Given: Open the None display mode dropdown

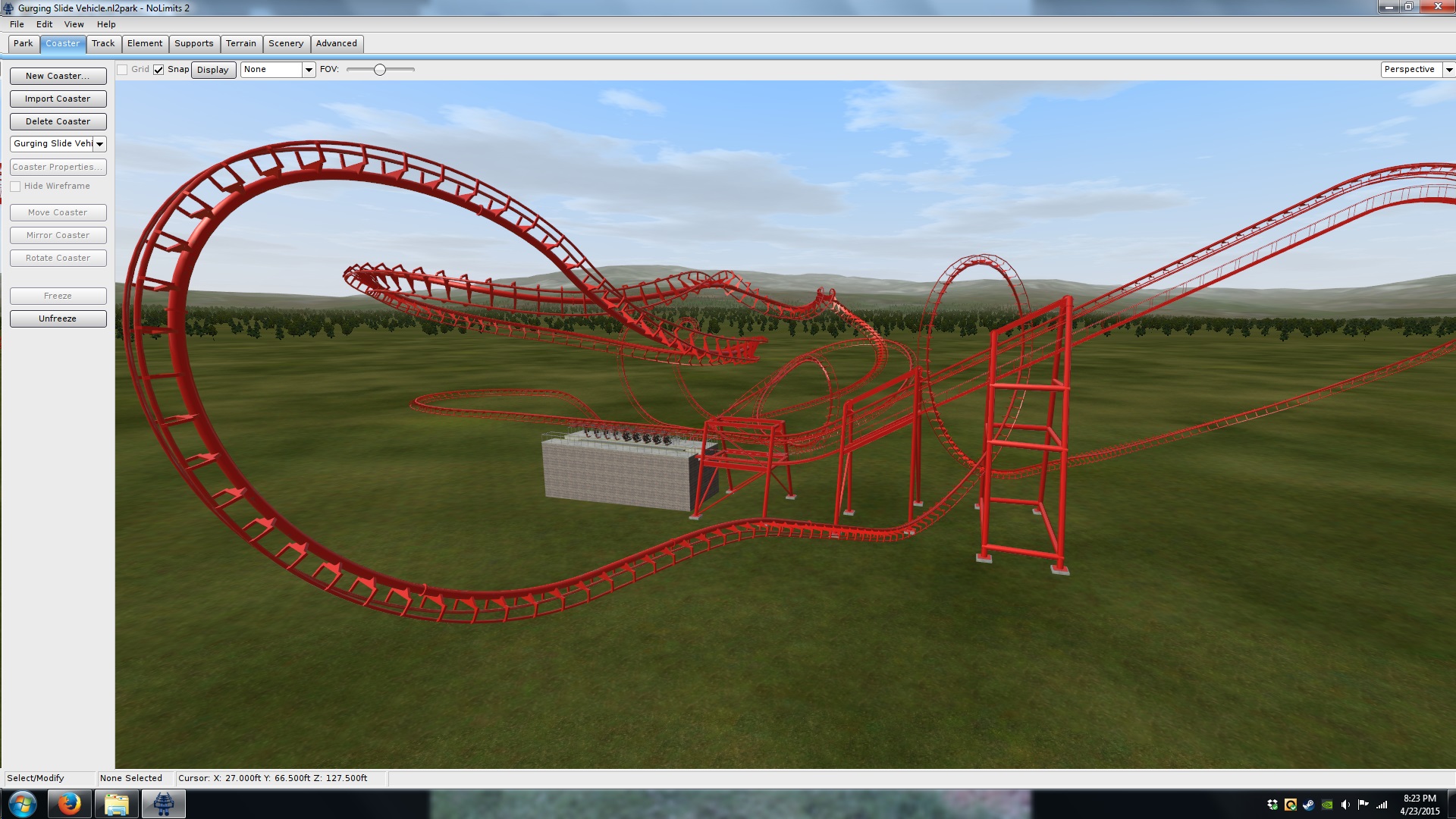Looking at the screenshot, I should (x=309, y=70).
